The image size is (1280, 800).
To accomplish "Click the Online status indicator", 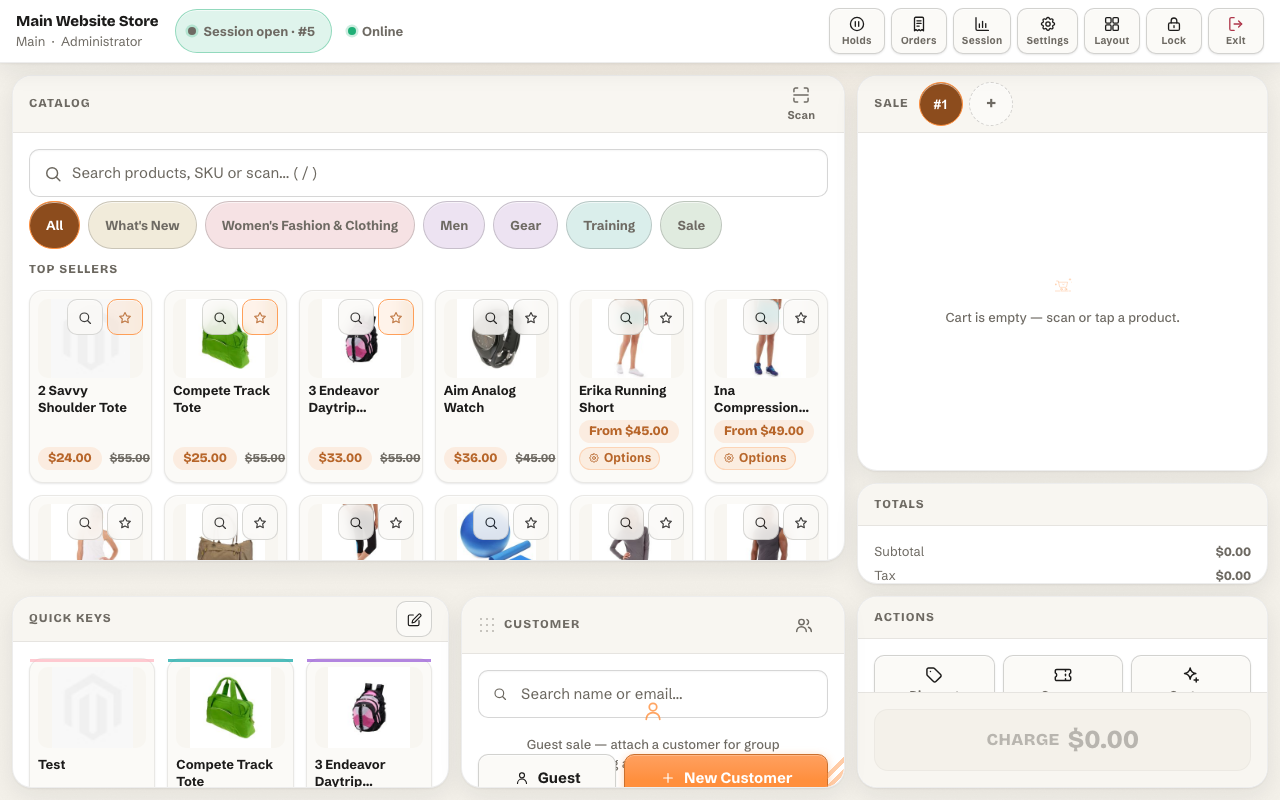I will click(375, 31).
